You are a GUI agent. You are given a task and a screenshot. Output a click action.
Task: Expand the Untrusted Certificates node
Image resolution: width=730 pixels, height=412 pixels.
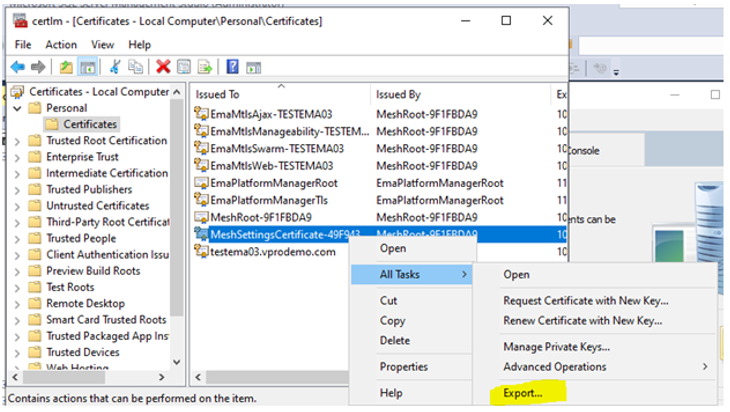(17, 206)
